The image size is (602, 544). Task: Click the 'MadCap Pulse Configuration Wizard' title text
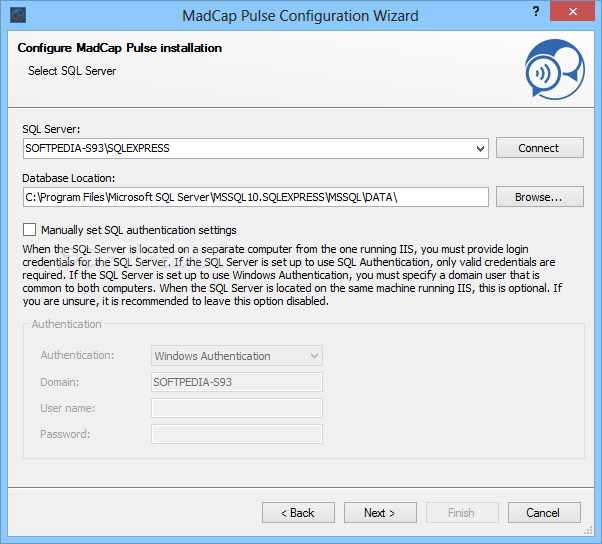pyautogui.click(x=300, y=16)
